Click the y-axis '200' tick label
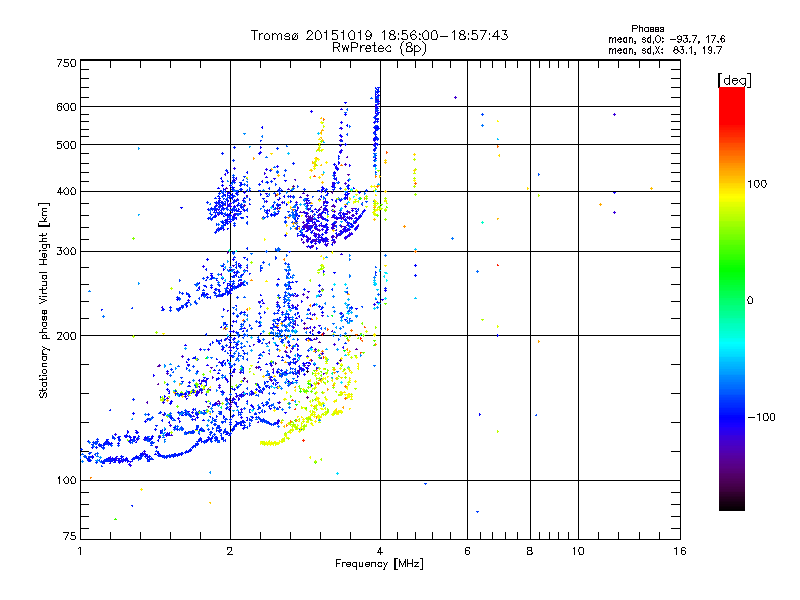This screenshot has height=600, width=800. point(66,336)
